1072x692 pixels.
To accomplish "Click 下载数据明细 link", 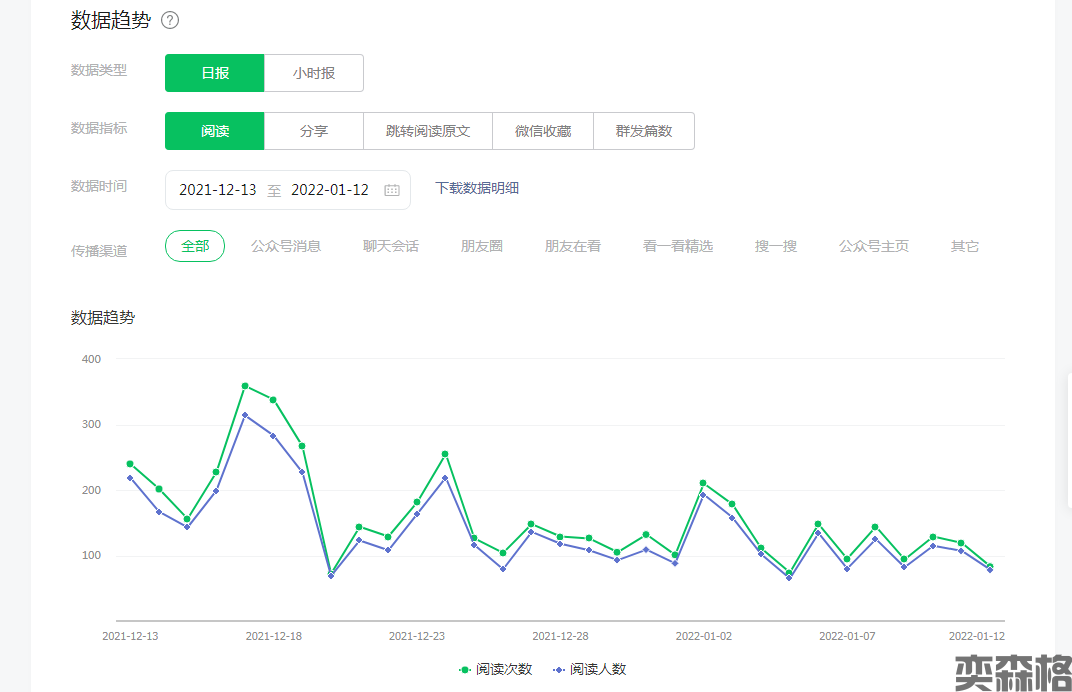I will point(477,188).
